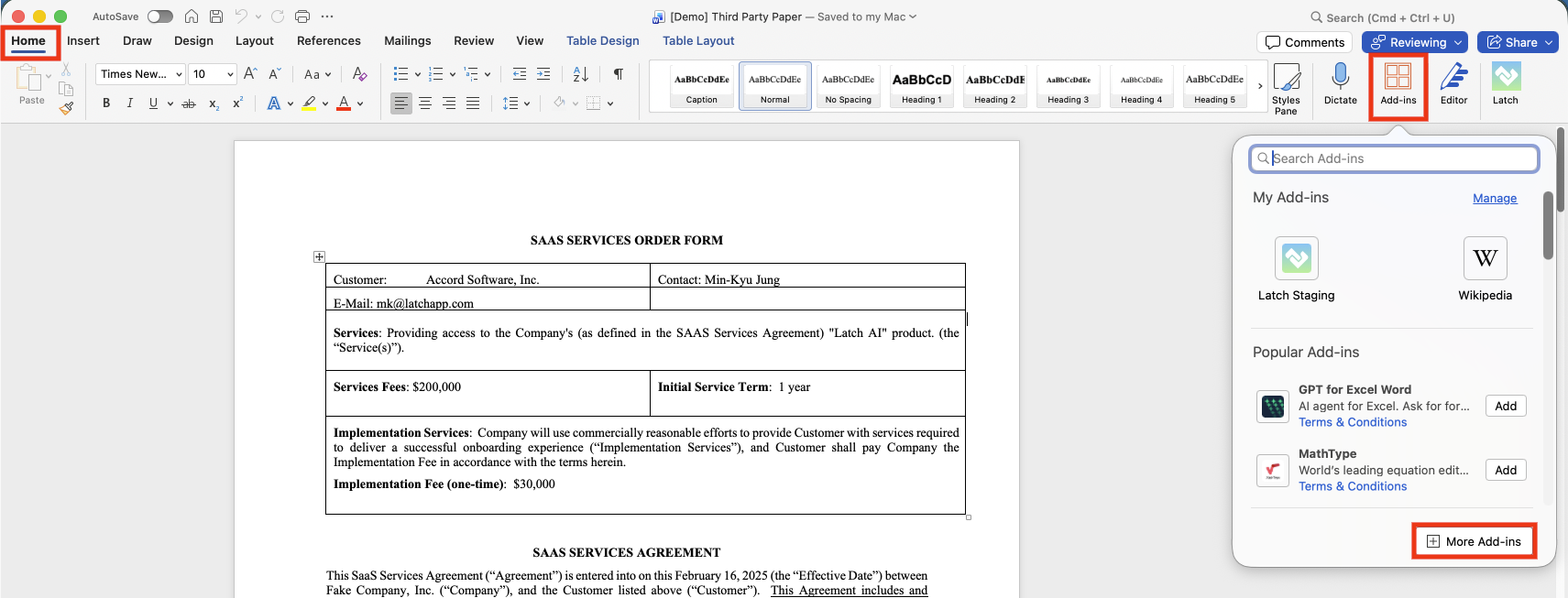This screenshot has height=598, width=1568.
Task: Toggle italic formatting
Action: [x=129, y=103]
